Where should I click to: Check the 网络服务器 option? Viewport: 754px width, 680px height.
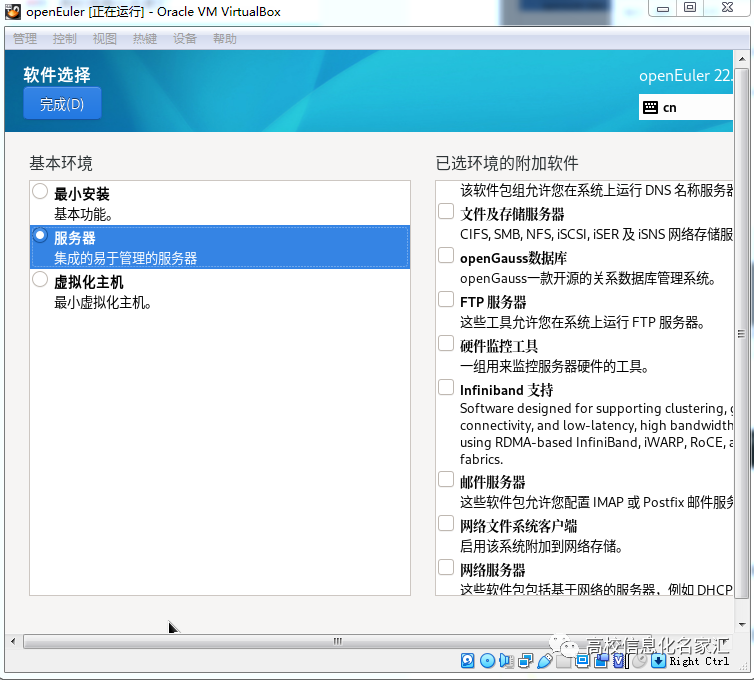(x=446, y=567)
